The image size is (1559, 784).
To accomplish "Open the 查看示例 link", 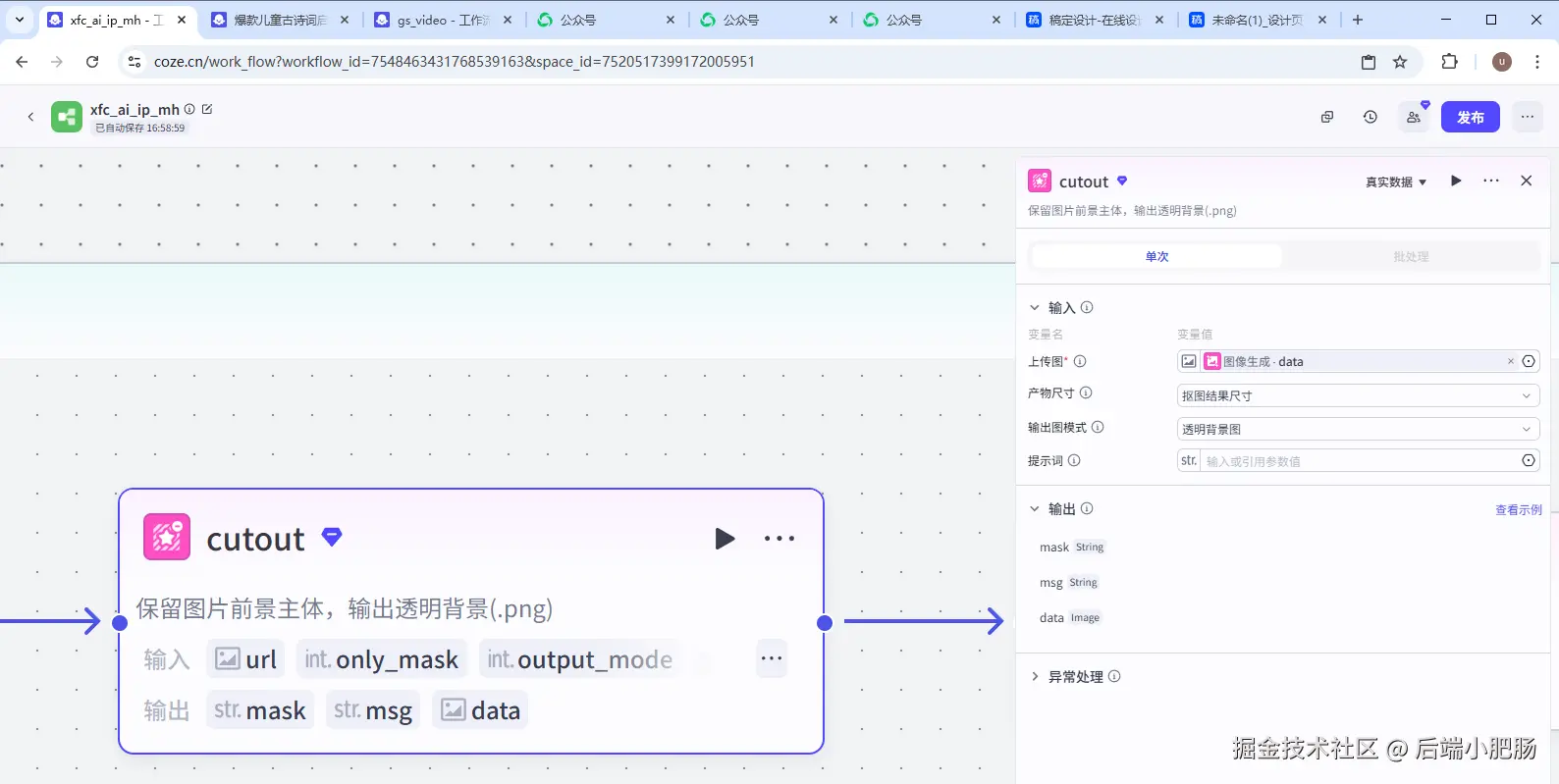I will (x=1518, y=509).
